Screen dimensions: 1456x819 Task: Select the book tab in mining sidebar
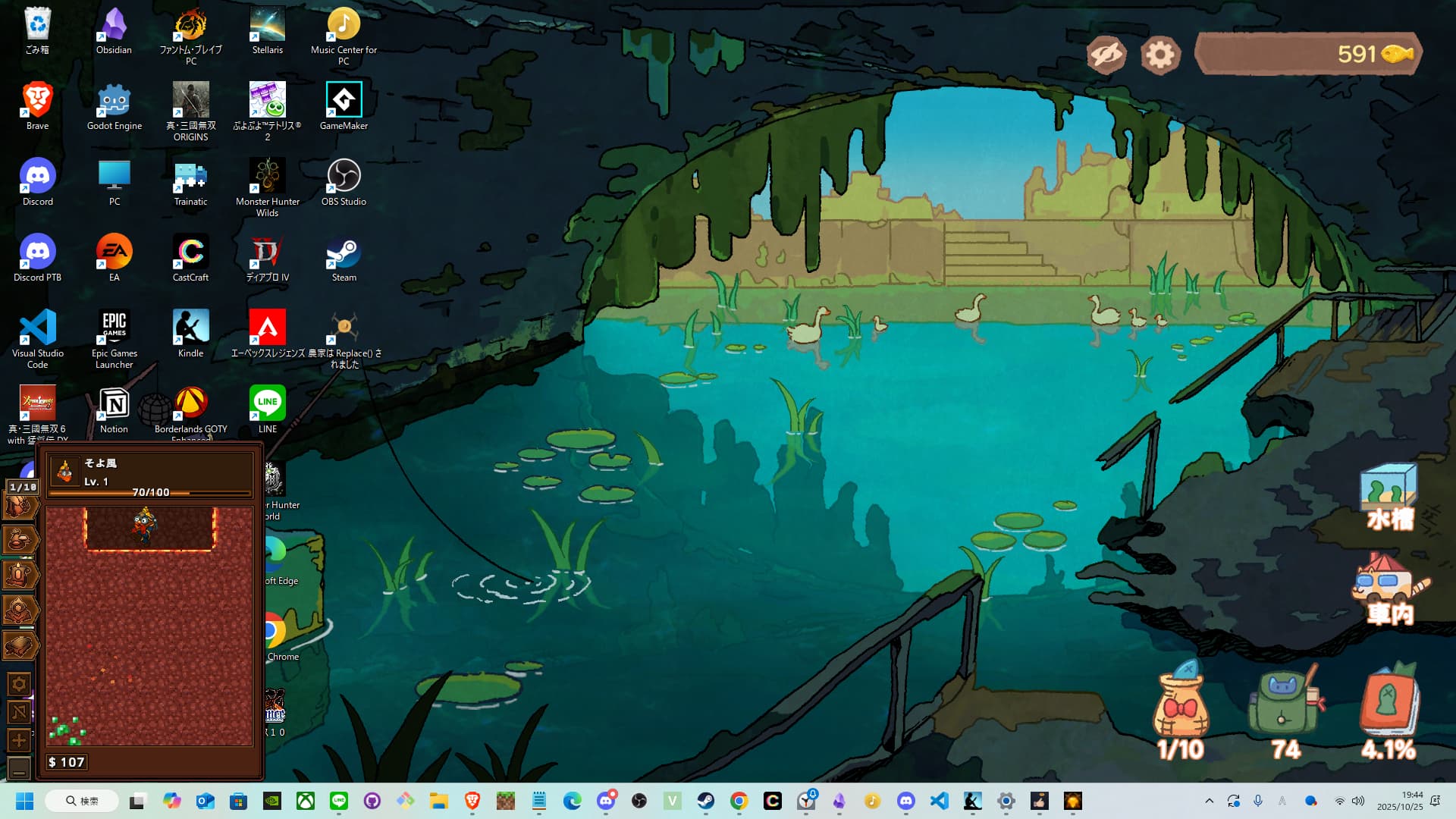coord(20,645)
